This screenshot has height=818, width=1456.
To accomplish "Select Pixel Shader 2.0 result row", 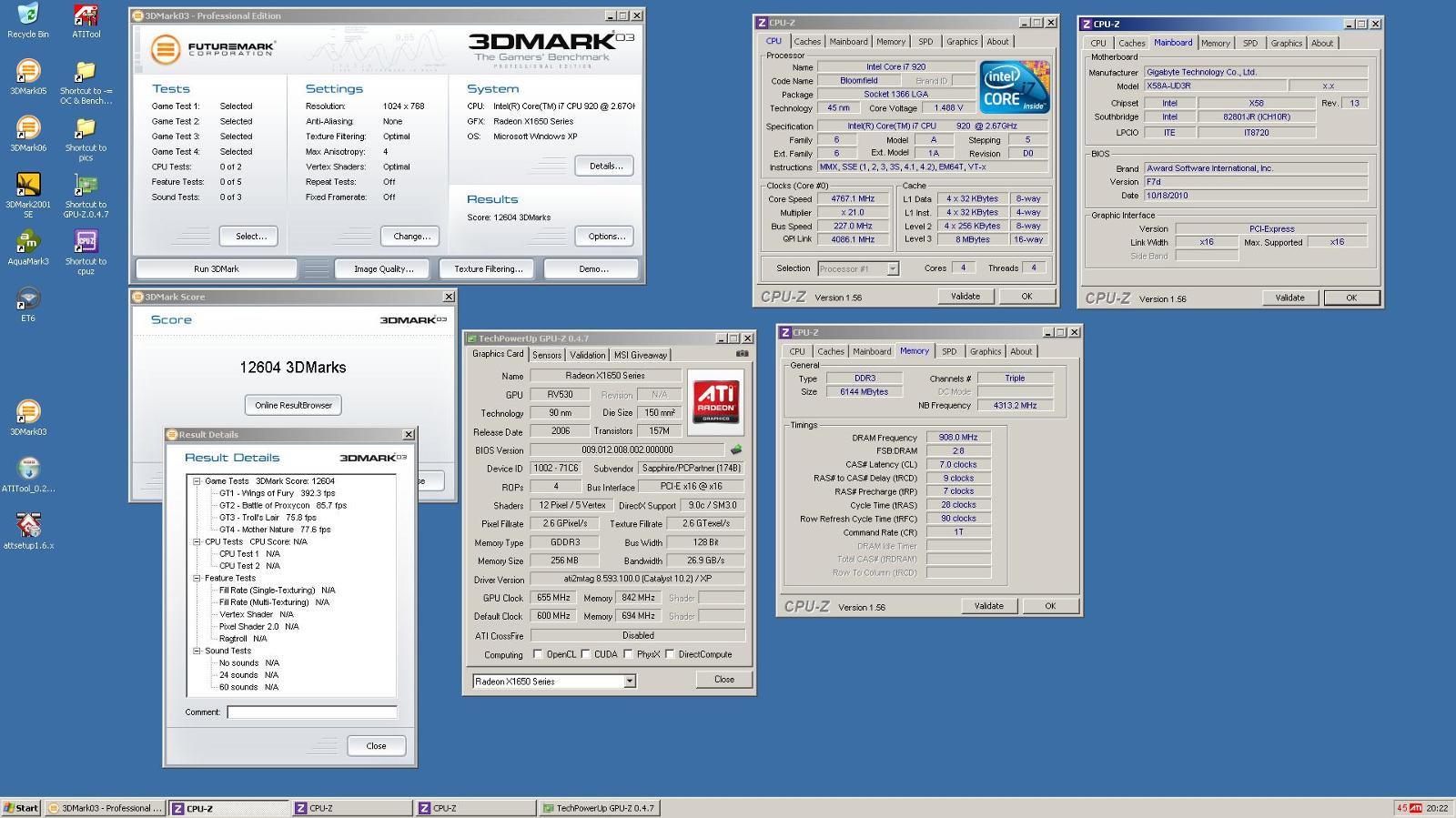I will click(x=259, y=626).
